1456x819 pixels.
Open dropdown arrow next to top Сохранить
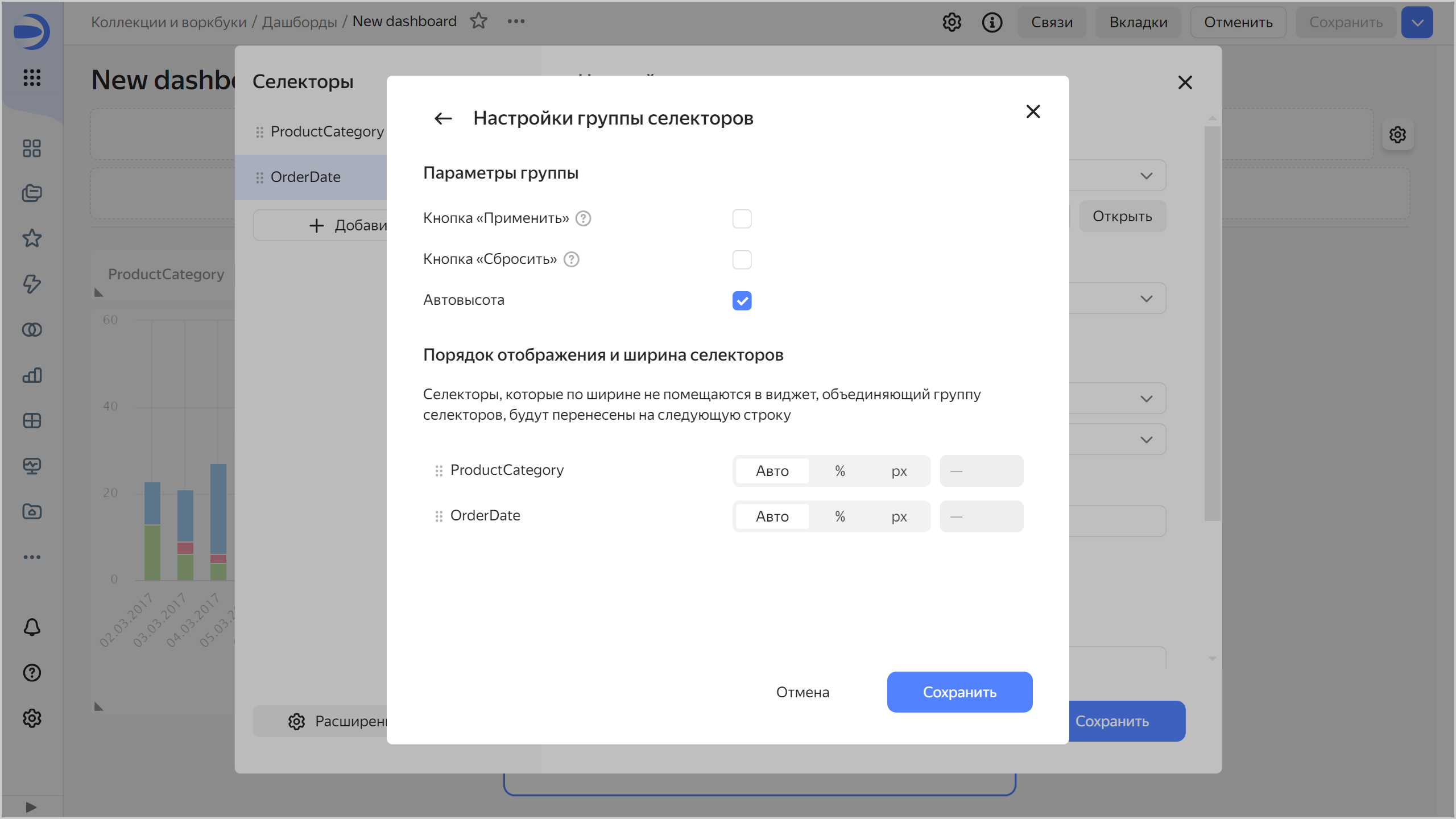1417,22
